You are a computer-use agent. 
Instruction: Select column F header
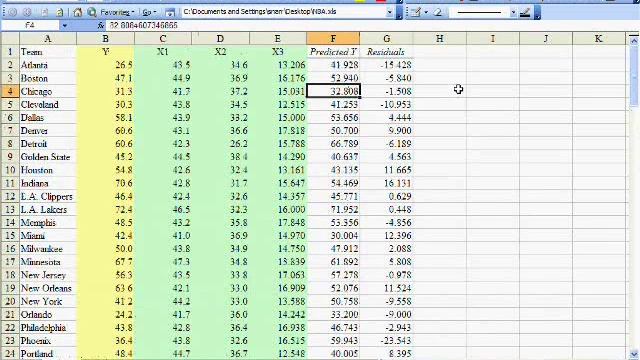pos(333,39)
